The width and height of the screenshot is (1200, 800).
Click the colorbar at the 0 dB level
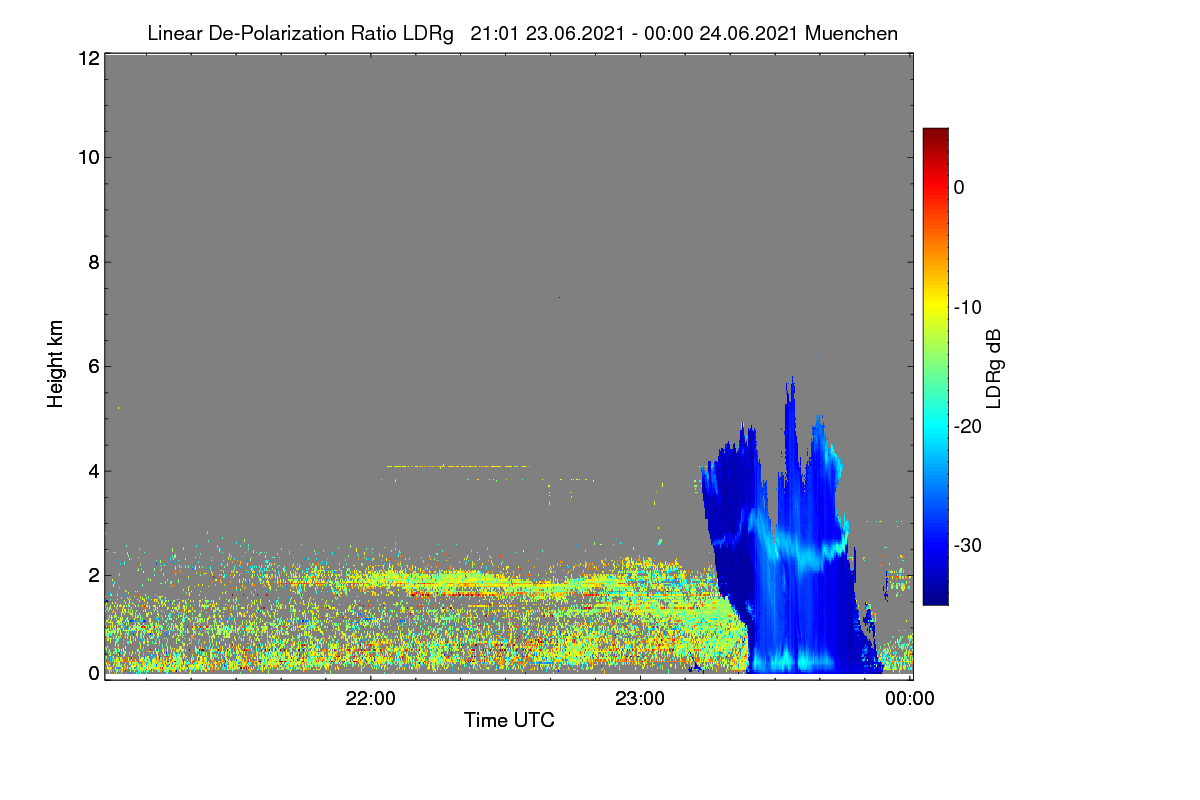[935, 187]
